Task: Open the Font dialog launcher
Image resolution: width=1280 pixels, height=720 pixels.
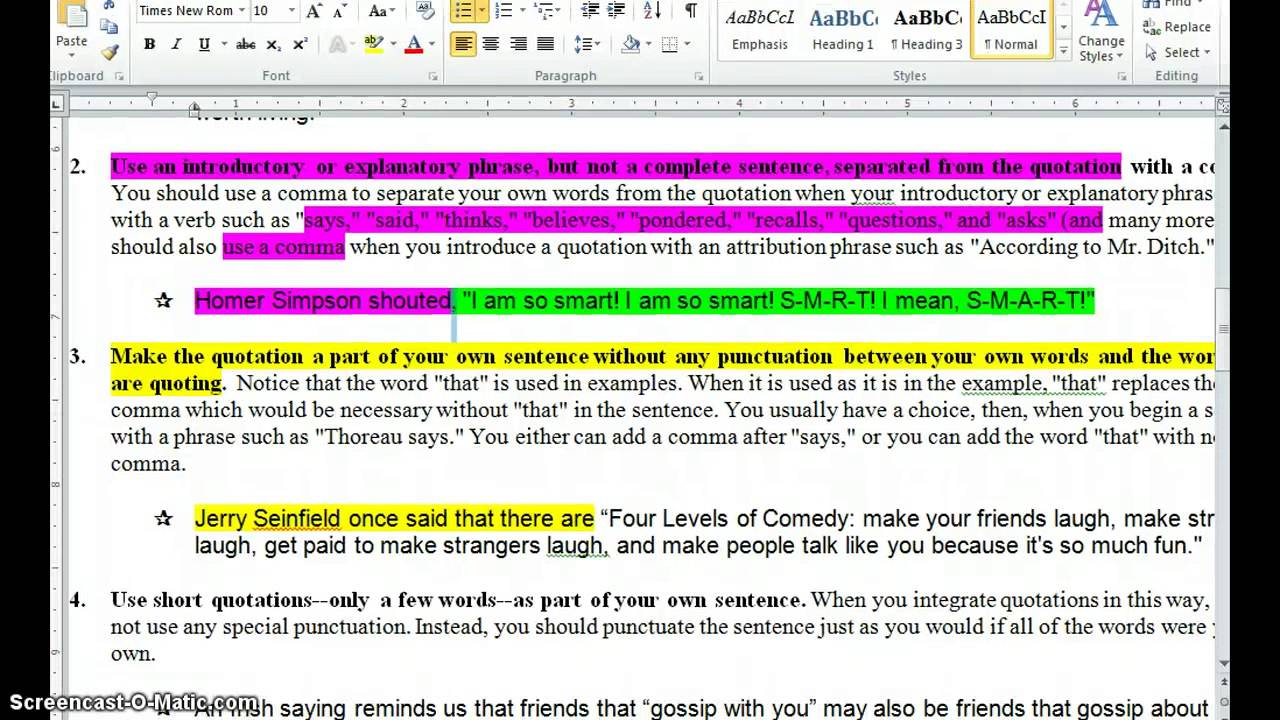Action: click(x=433, y=76)
